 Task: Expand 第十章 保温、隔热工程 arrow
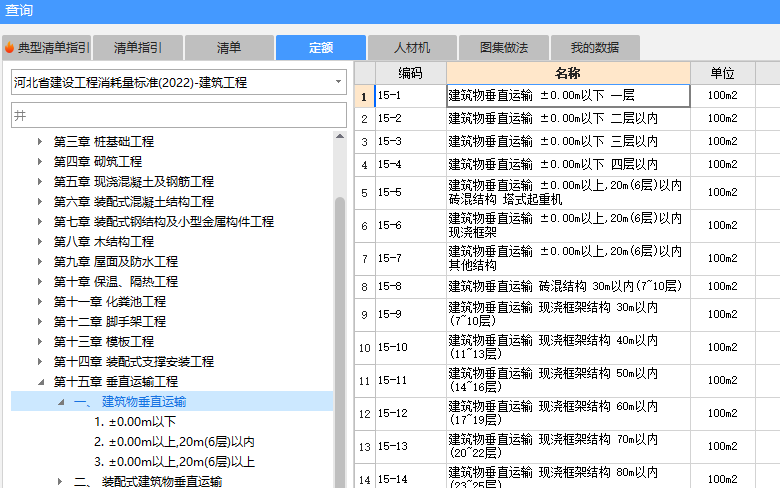40,282
